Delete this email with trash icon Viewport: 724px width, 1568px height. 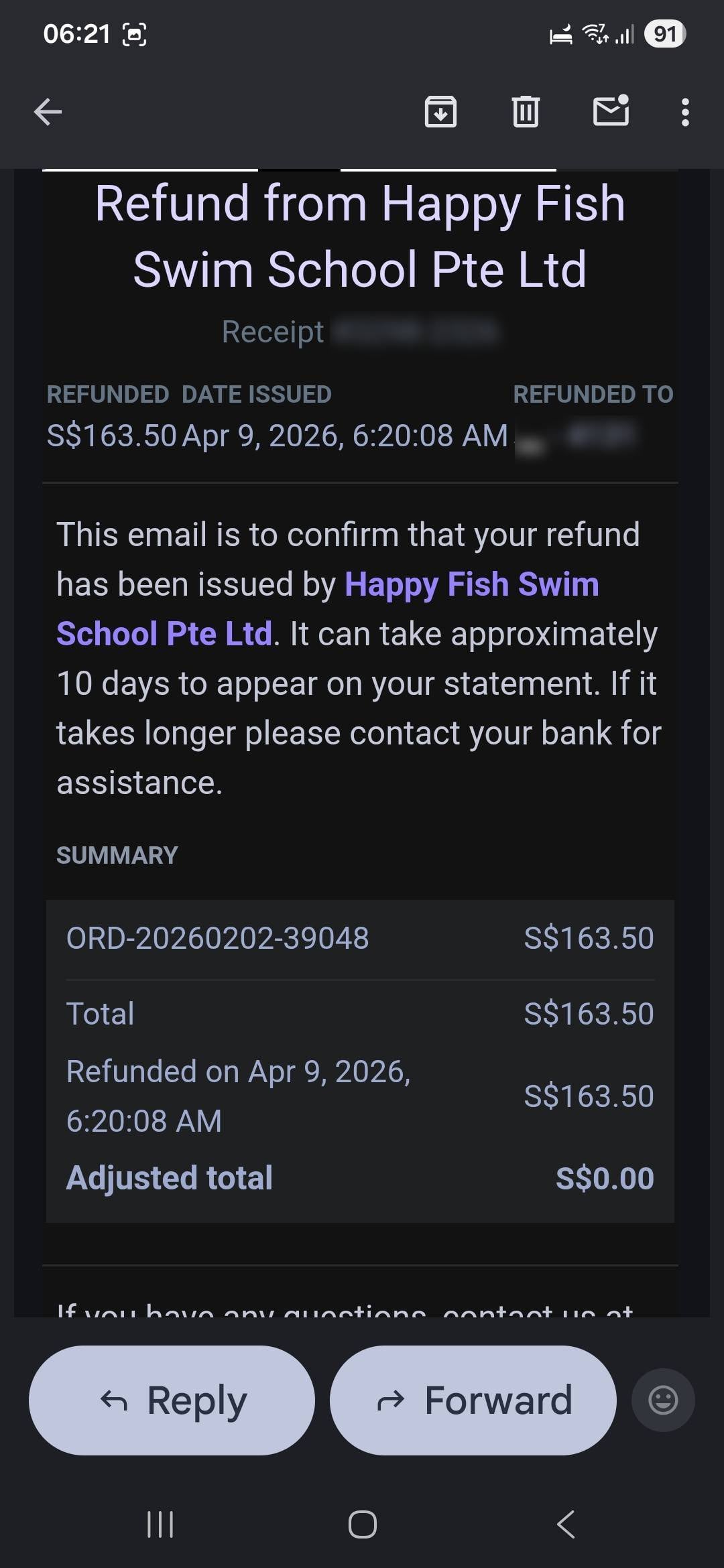point(526,112)
